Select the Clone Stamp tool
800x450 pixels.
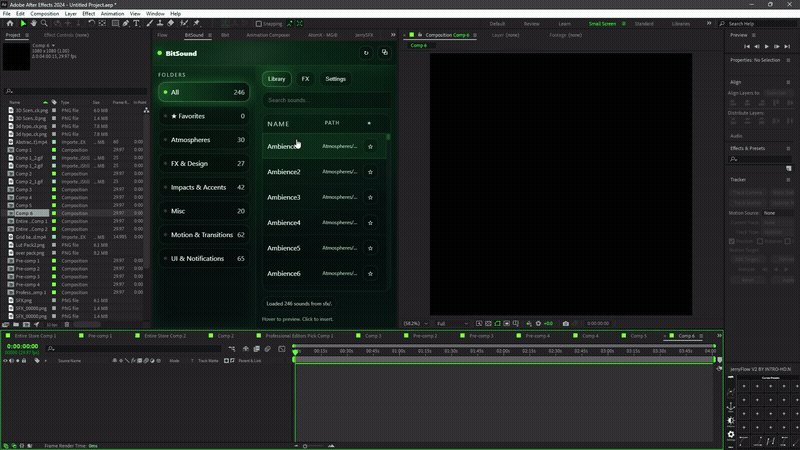pos(160,23)
